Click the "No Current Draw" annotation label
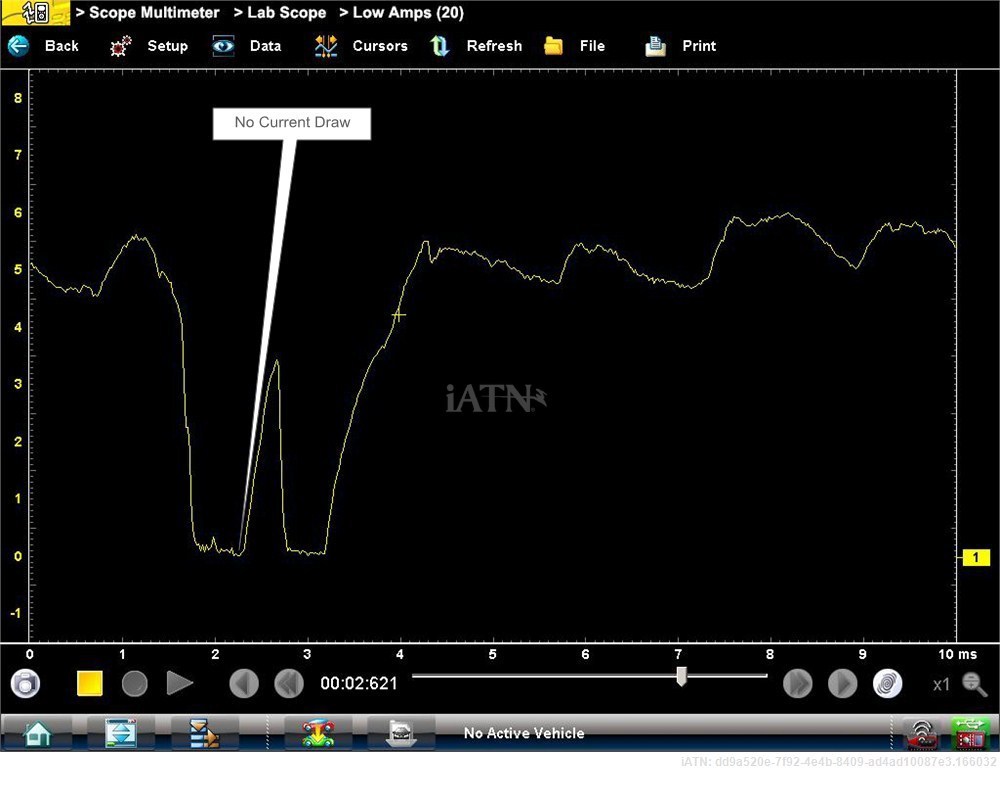Image resolution: width=1000 pixels, height=800 pixels. click(292, 123)
